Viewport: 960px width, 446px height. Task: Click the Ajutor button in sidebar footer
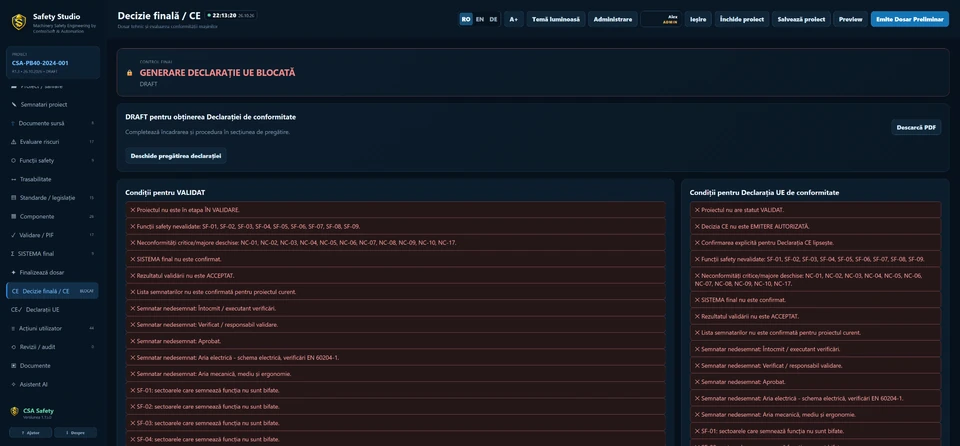[31, 433]
